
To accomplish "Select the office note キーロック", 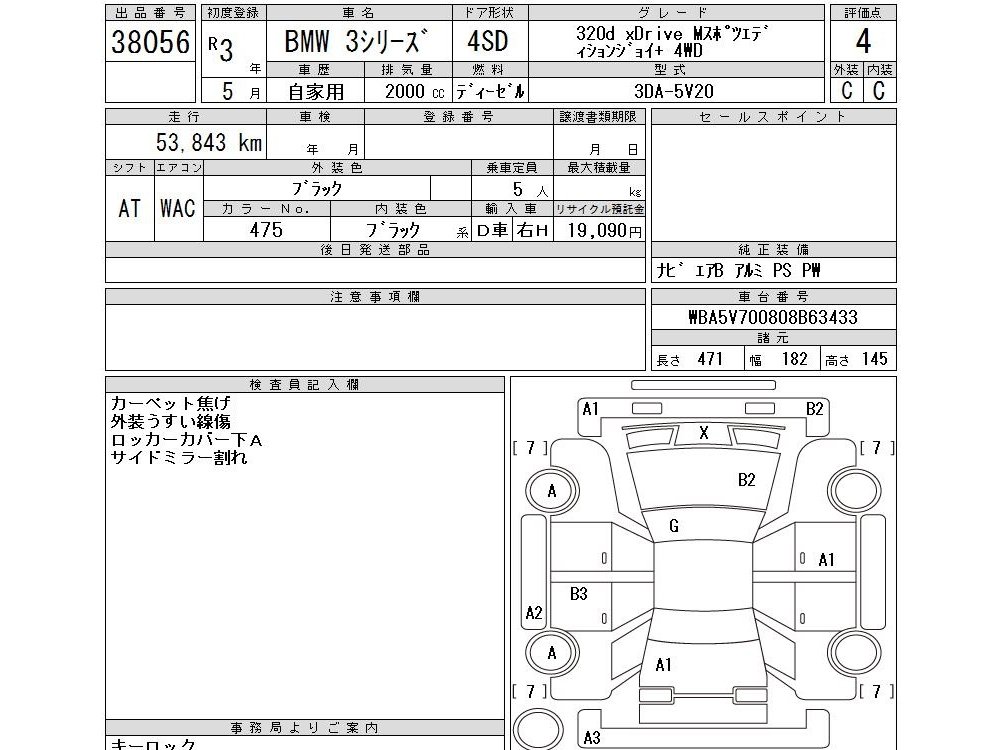I will point(153,744).
